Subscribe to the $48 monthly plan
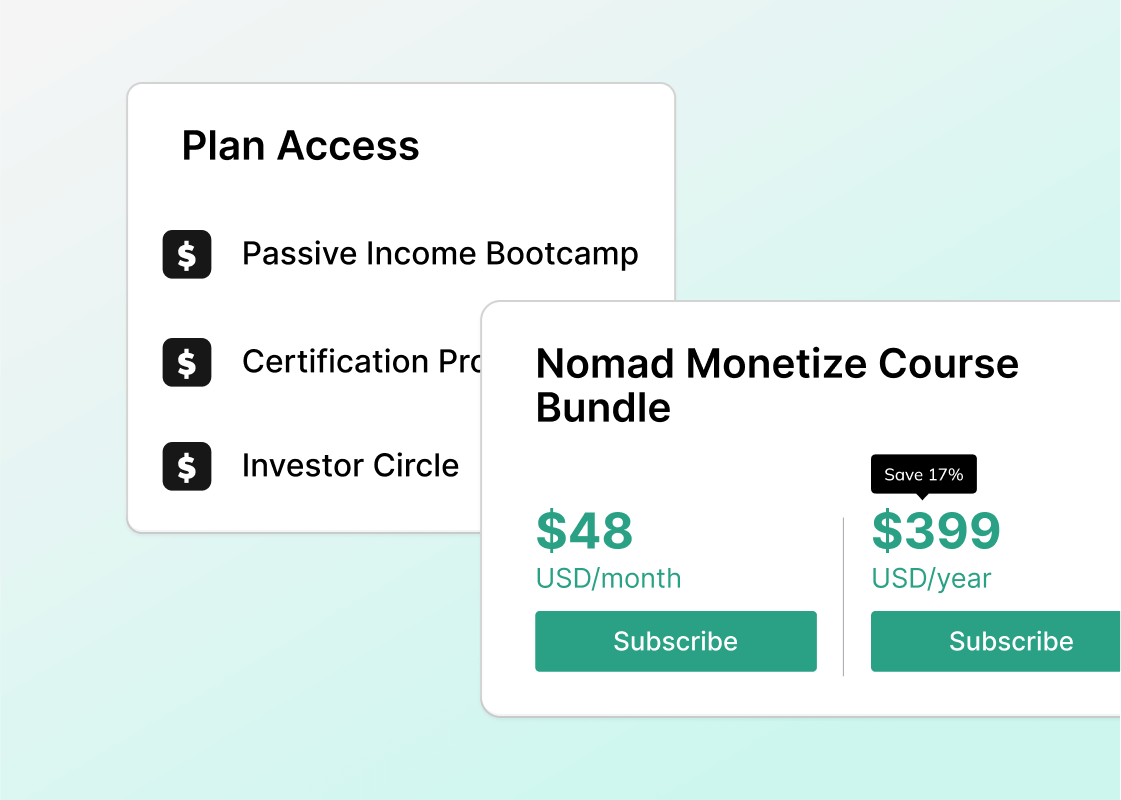The height and width of the screenshot is (800, 1121). pos(676,641)
